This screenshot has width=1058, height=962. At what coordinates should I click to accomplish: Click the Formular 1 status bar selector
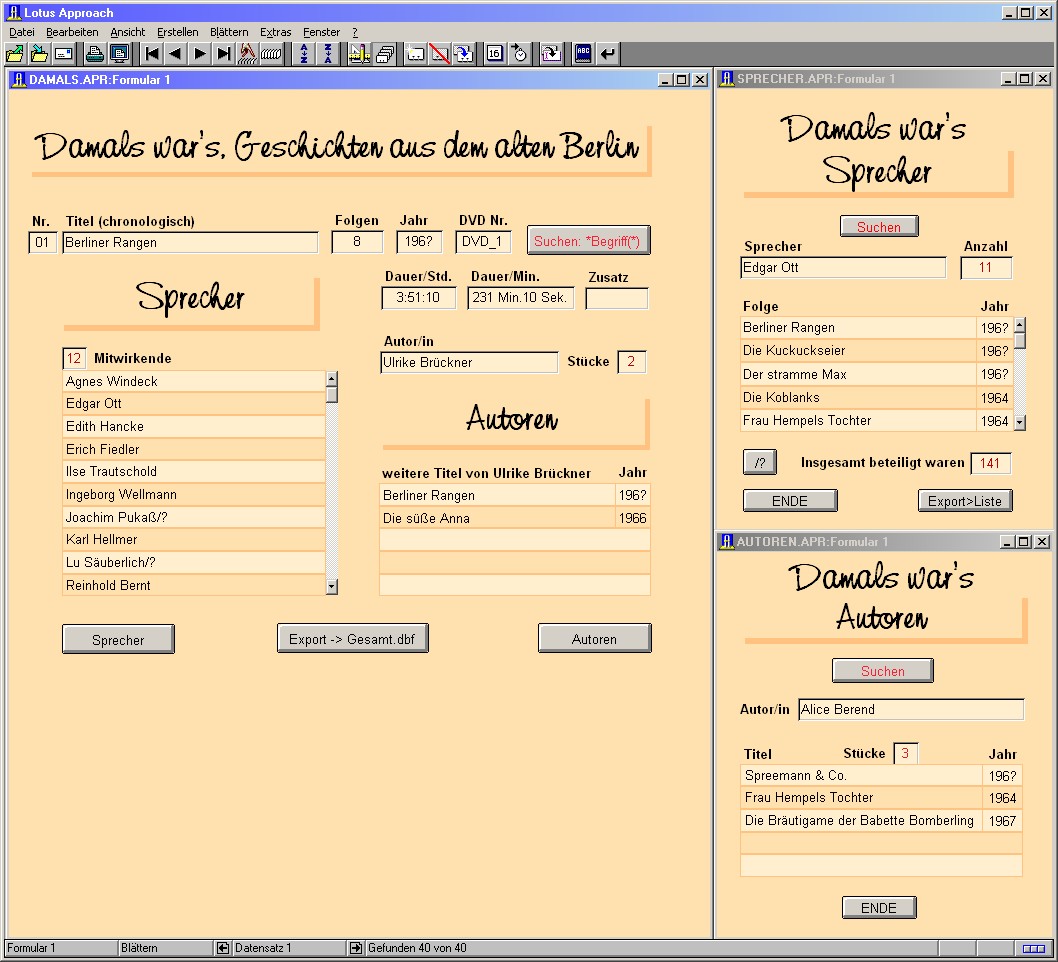pos(59,948)
